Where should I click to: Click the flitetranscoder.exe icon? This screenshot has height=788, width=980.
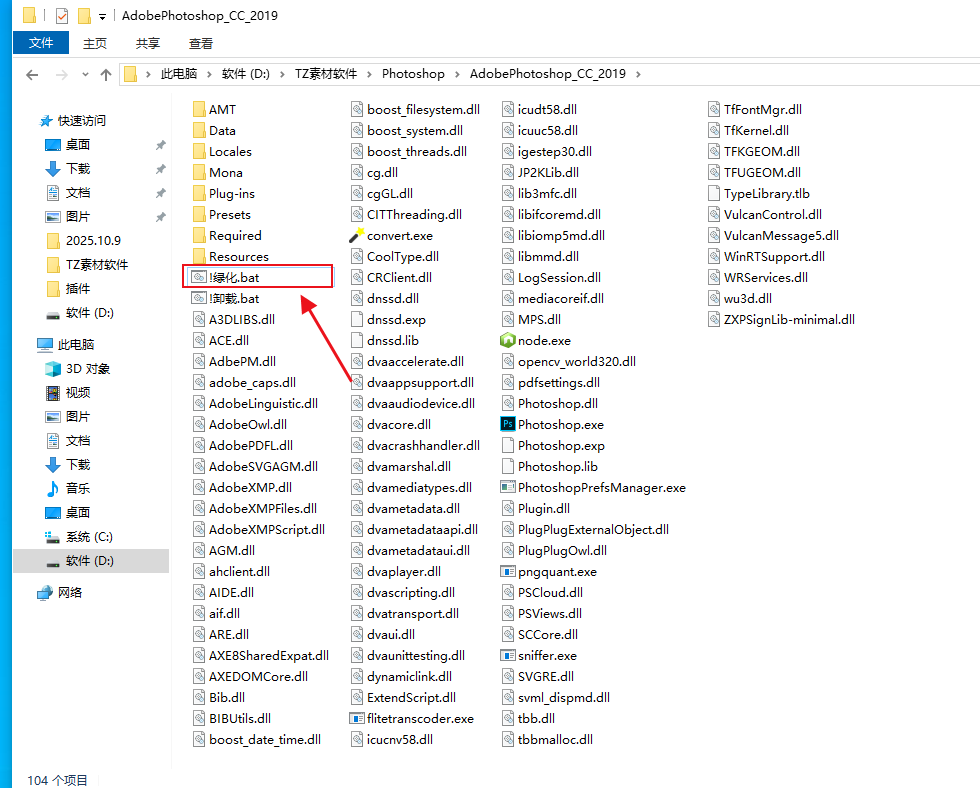[x=356, y=719]
